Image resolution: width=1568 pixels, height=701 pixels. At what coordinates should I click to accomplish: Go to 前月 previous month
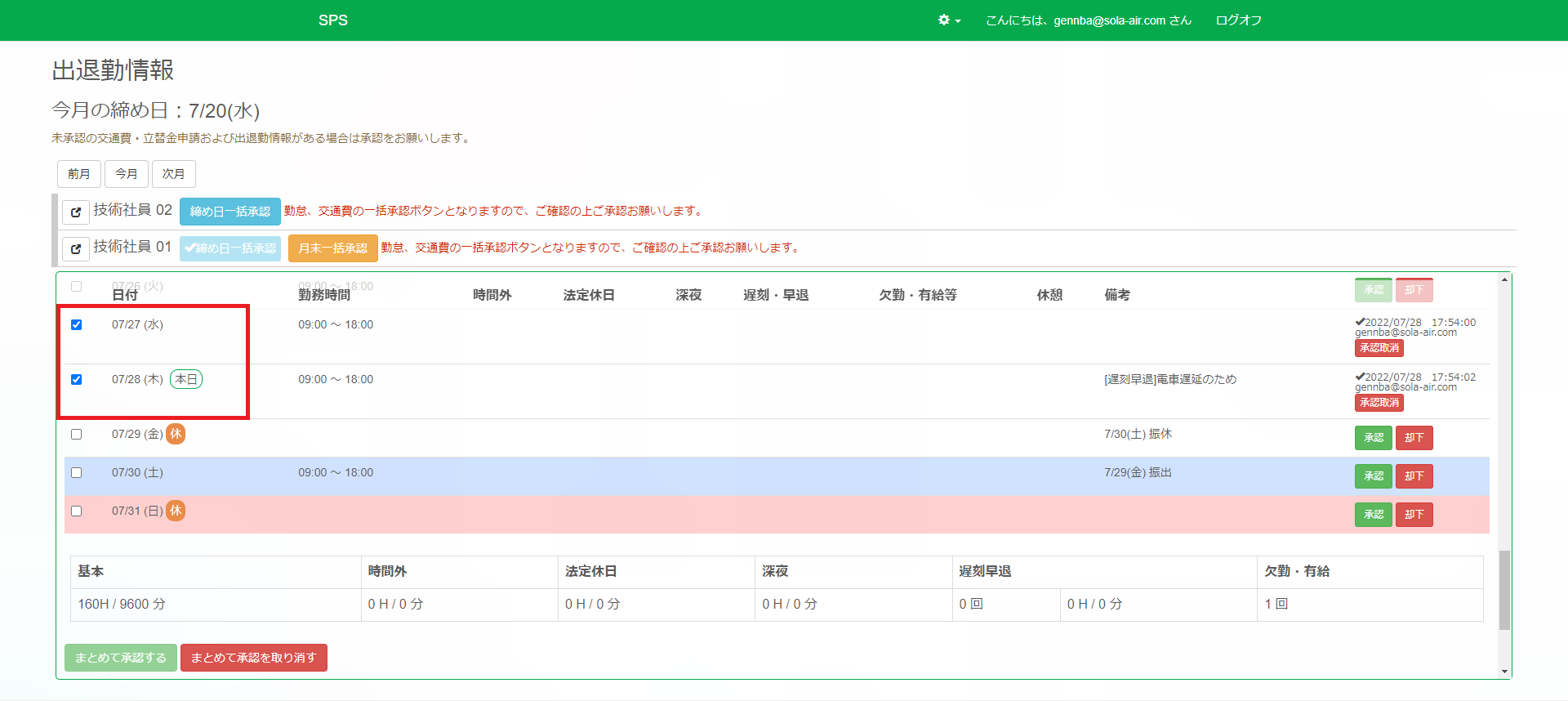click(79, 174)
